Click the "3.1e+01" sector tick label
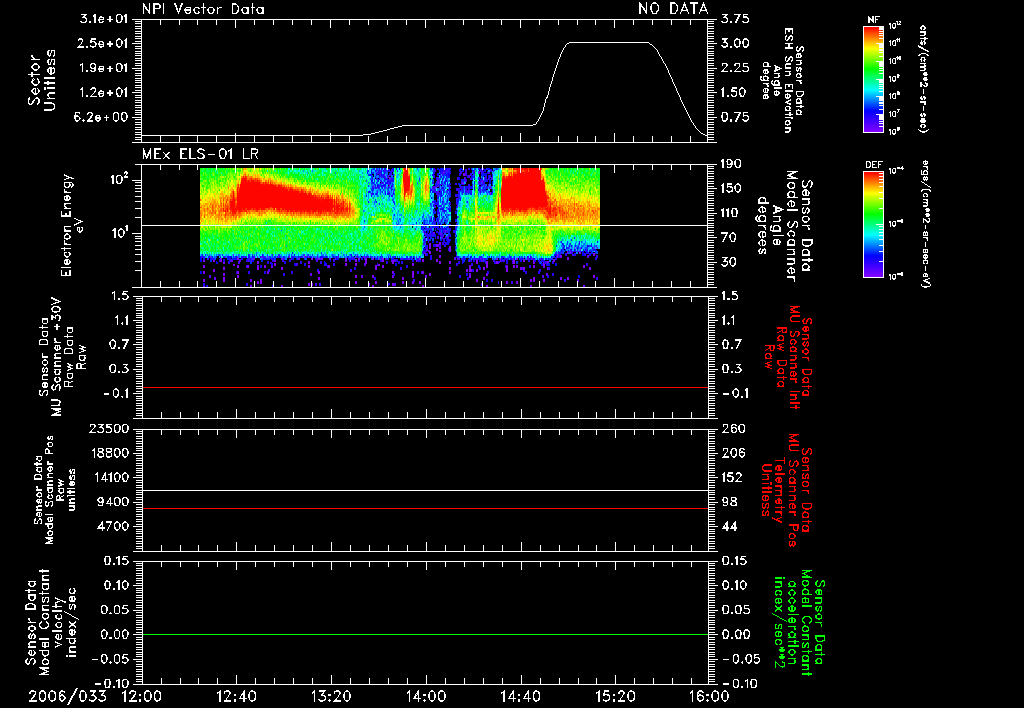The width and height of the screenshot is (1024, 708). 104,19
